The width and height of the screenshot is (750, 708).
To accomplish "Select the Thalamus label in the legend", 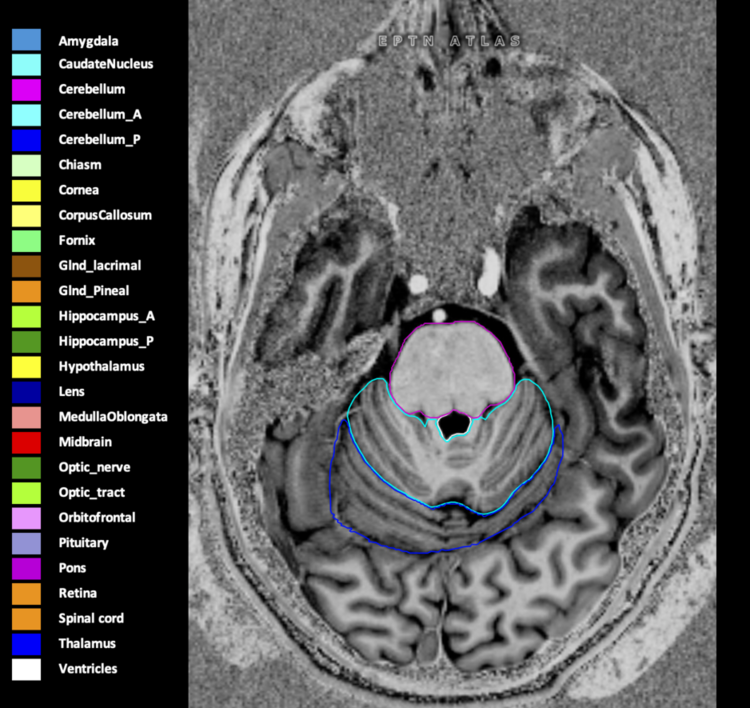I will pyautogui.click(x=87, y=644).
